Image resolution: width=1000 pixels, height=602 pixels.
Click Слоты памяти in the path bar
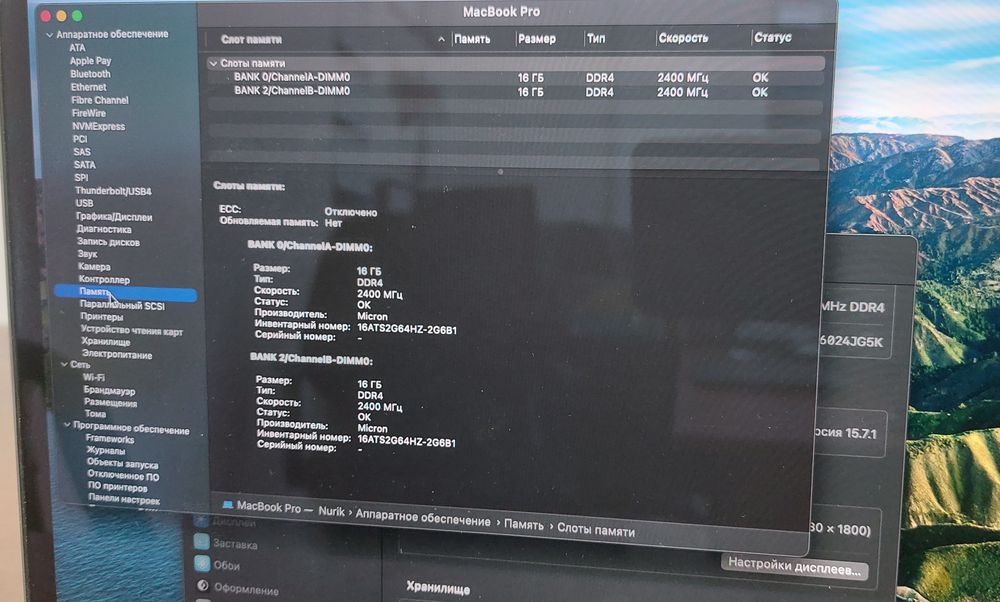(x=596, y=530)
